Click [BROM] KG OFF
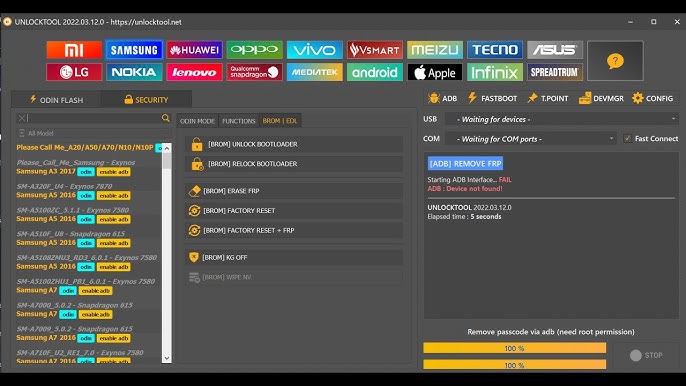Viewport: 686px width, 386px height. click(x=294, y=257)
